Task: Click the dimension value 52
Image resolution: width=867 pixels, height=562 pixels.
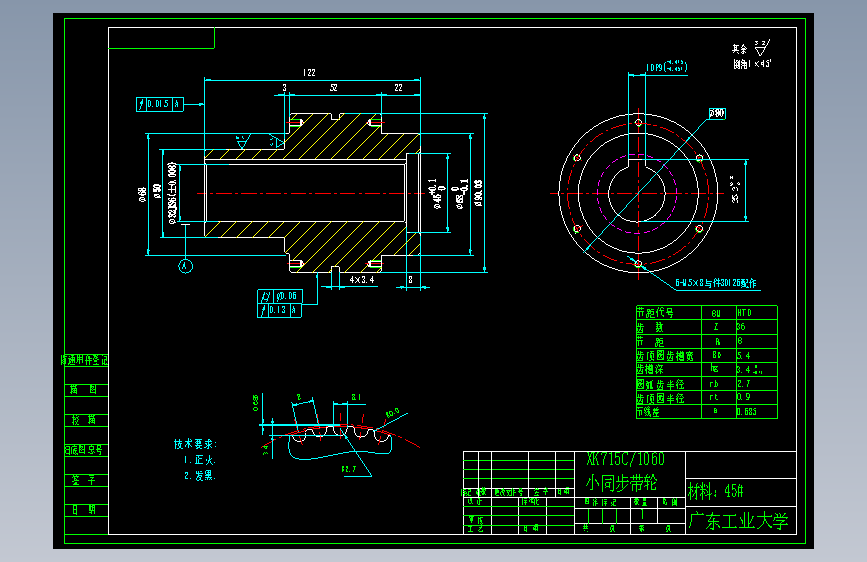Action: click(x=333, y=87)
